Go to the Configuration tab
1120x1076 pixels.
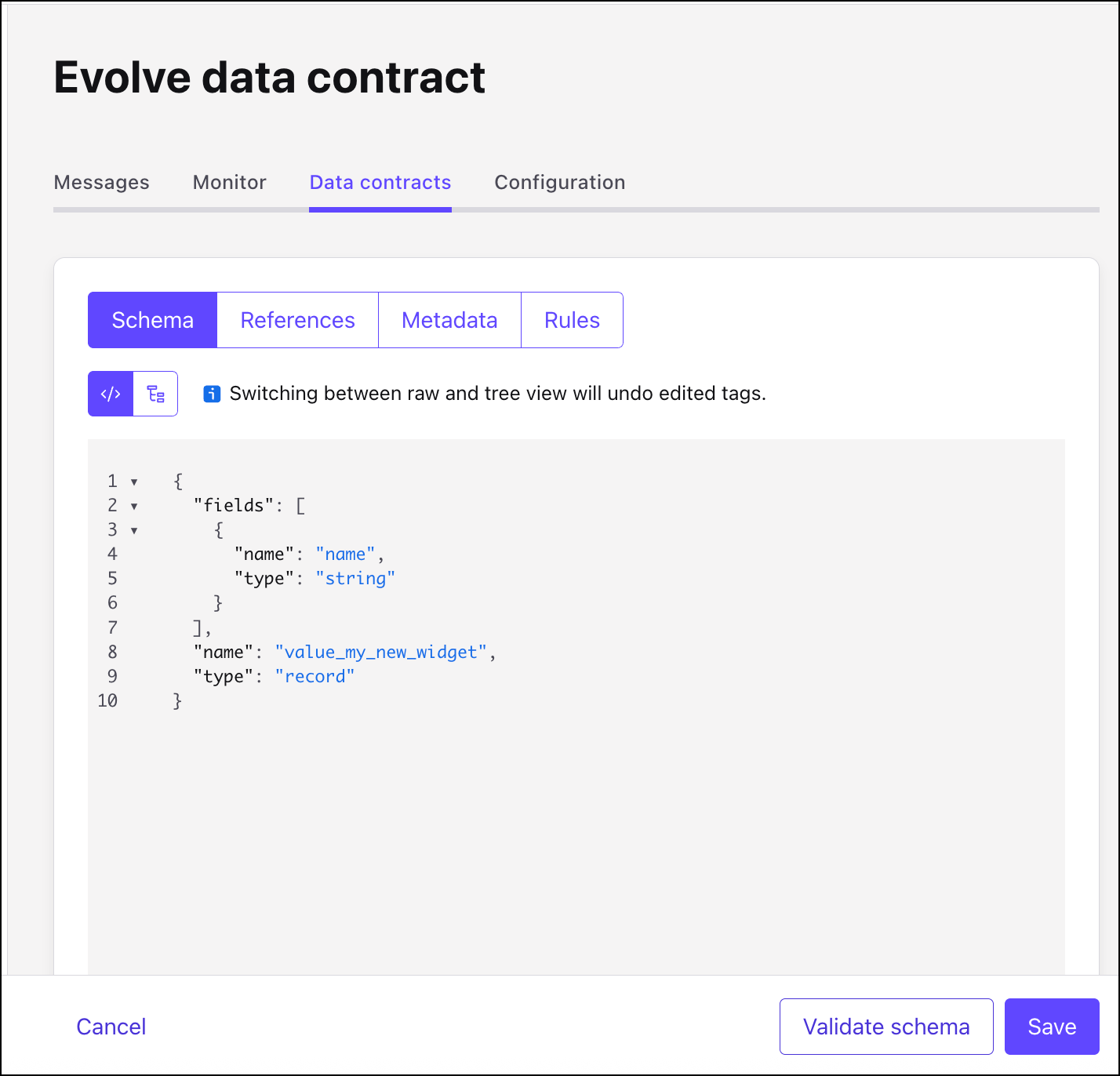click(559, 183)
